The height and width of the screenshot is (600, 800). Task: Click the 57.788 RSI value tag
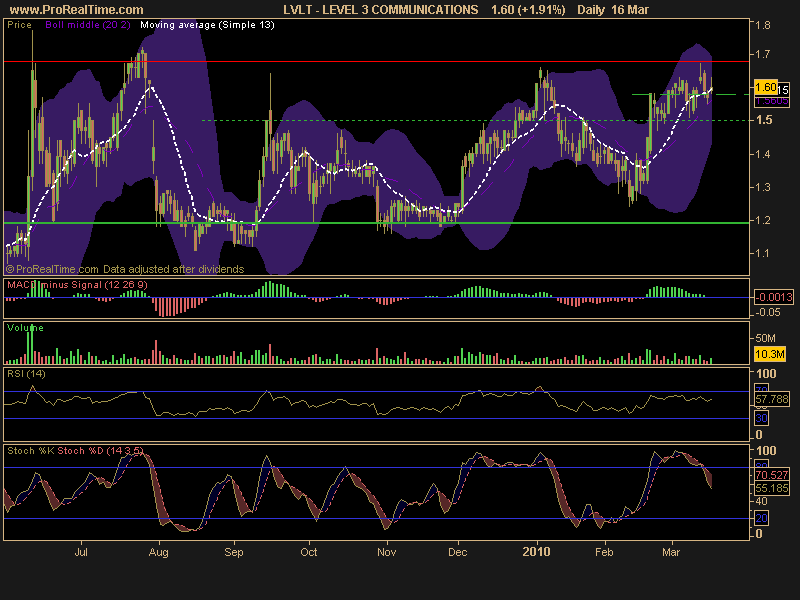(772, 398)
